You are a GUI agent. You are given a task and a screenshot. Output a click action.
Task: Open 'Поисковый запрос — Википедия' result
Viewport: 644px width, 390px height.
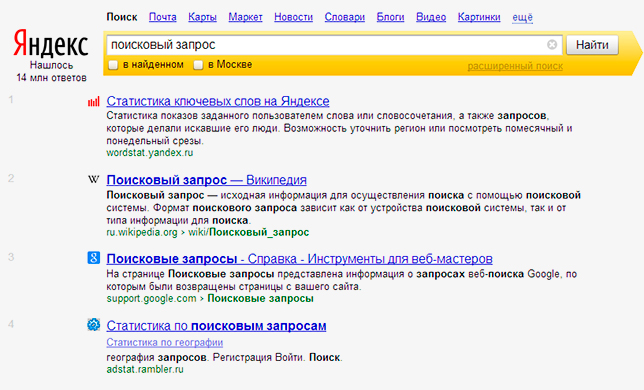tap(206, 180)
